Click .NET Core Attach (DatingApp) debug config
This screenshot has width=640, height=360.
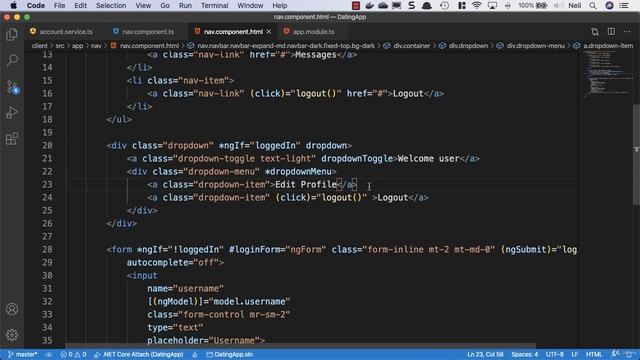[x=139, y=354]
